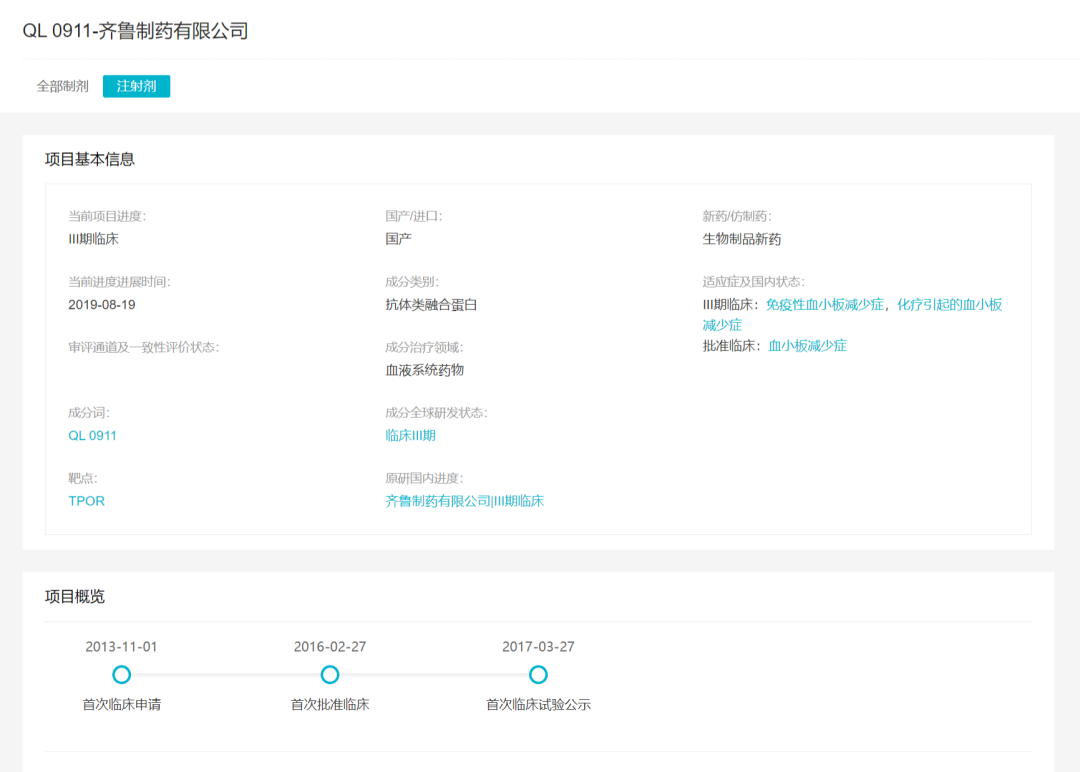Click the page title QL 0911-齐鲁制药有限公司
Viewport: 1080px width, 772px height.
[x=135, y=31]
